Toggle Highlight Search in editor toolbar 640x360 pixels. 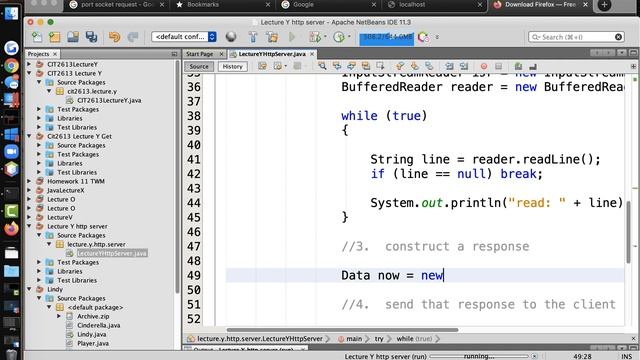point(366,66)
